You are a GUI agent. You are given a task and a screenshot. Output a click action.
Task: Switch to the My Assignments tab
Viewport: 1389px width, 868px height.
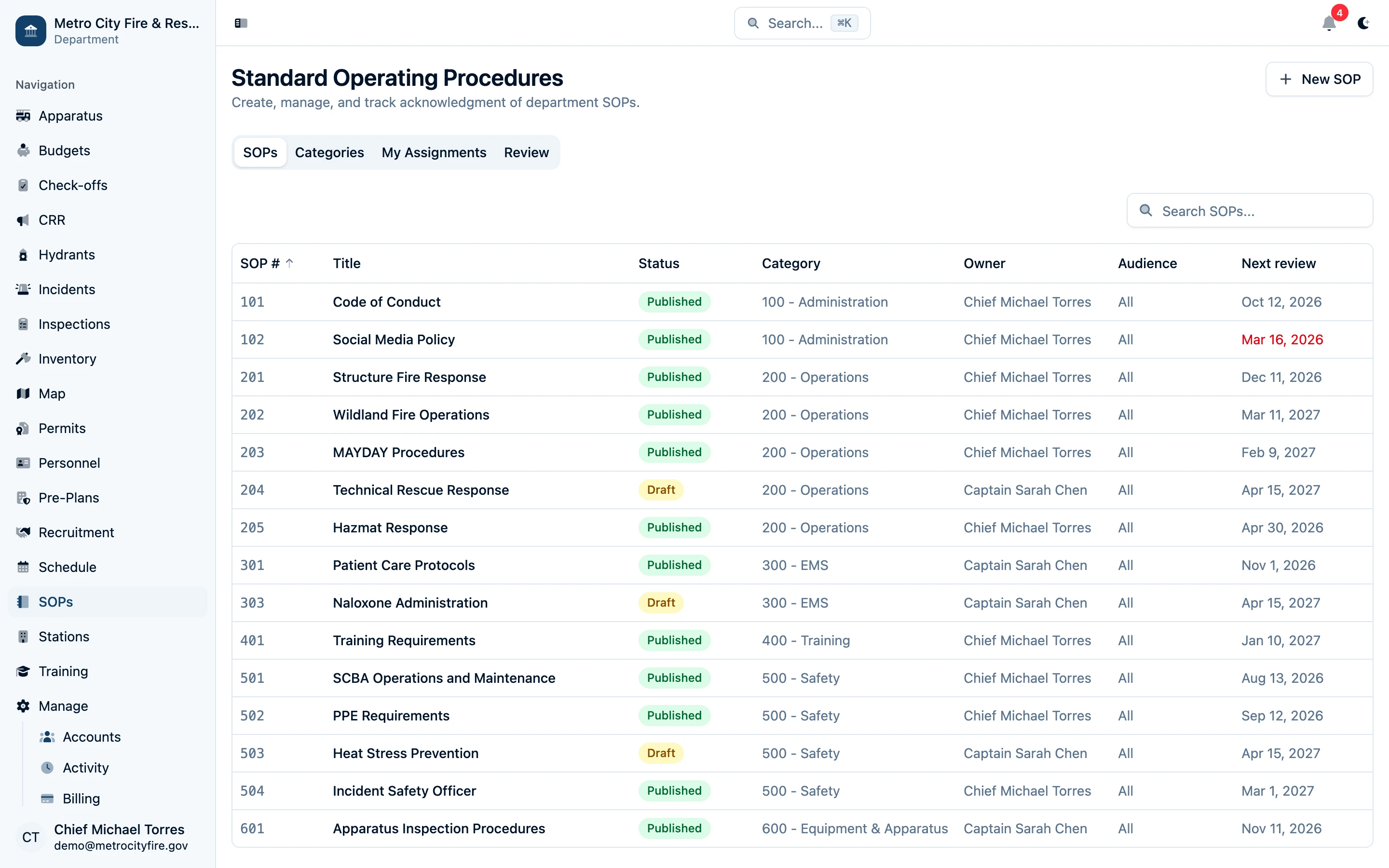[434, 152]
